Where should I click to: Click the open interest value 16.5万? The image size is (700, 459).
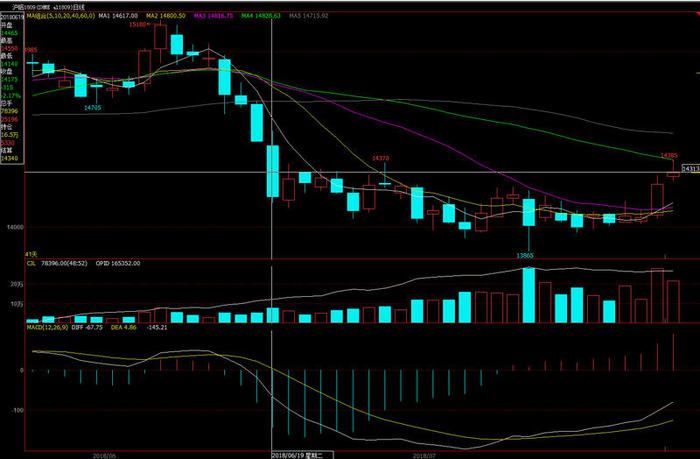[9, 135]
